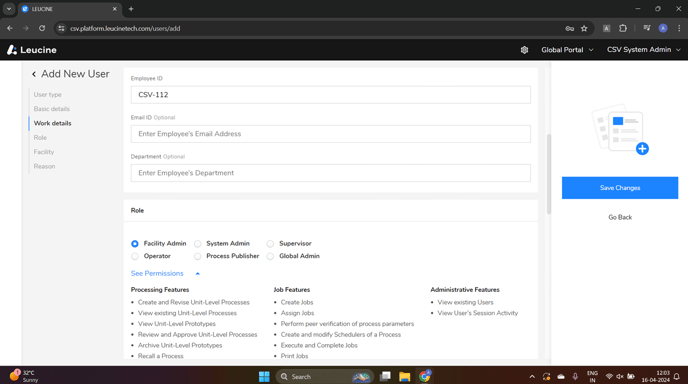This screenshot has width=688, height=384.
Task: Jump to User type section
Action: (x=47, y=94)
